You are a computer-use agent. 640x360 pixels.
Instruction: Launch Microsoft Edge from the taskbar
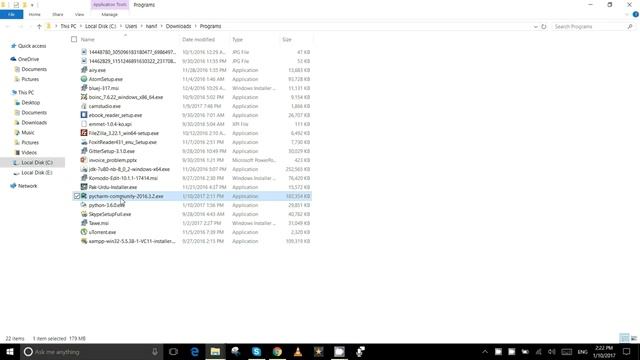click(x=195, y=351)
